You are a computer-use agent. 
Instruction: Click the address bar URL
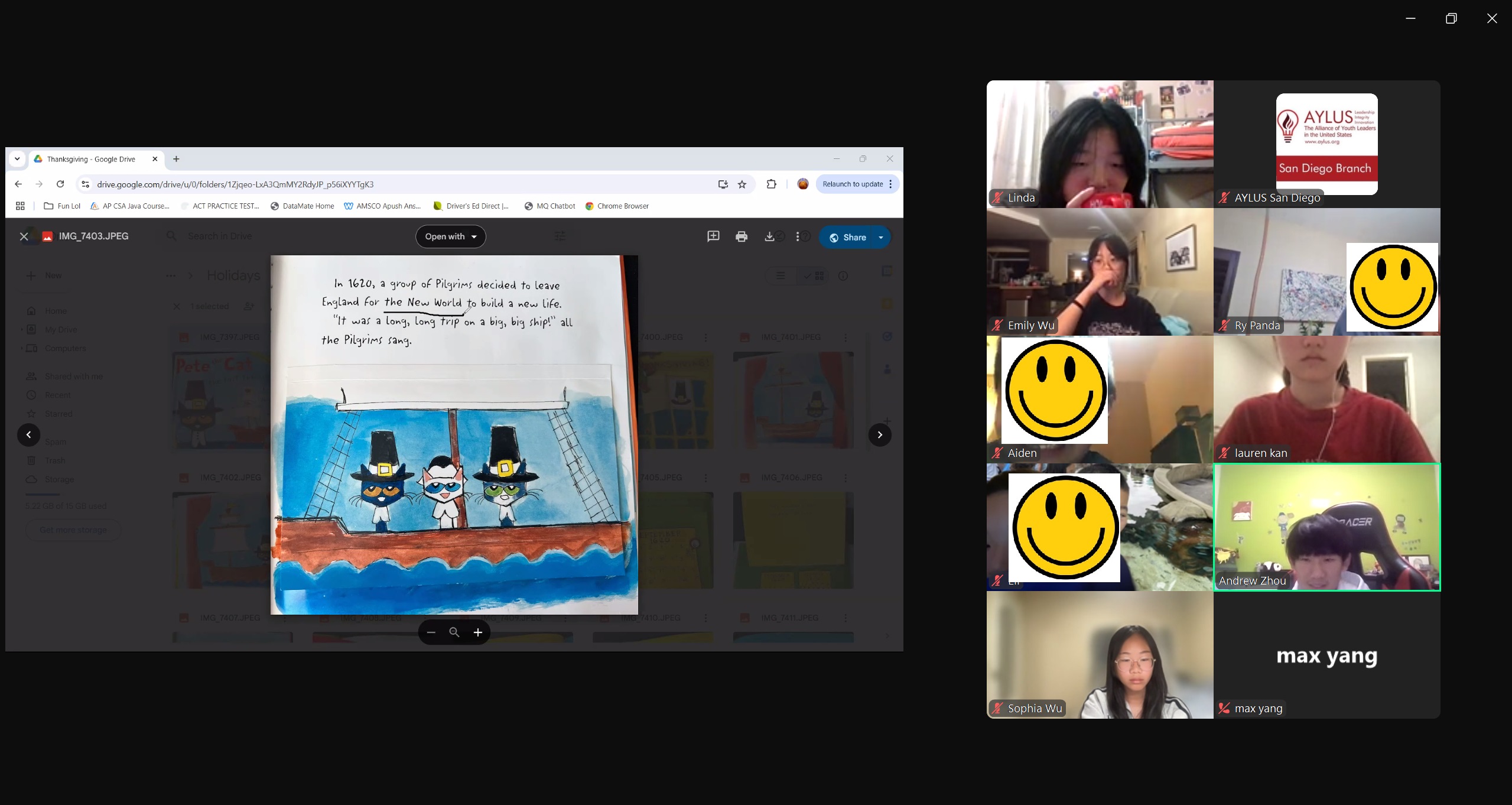235,184
